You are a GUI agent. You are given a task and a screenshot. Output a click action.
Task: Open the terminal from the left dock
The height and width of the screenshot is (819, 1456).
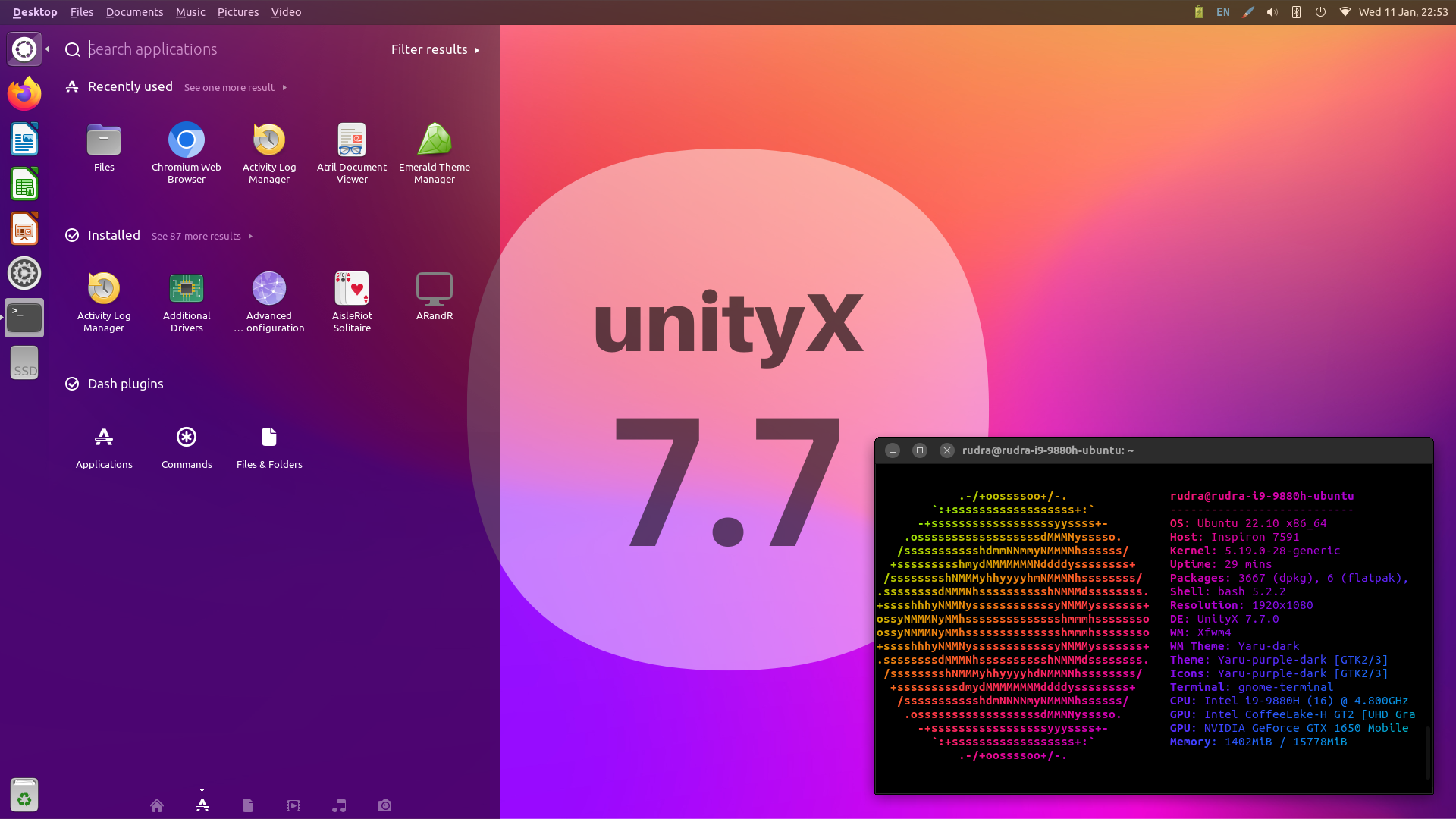pos(24,318)
